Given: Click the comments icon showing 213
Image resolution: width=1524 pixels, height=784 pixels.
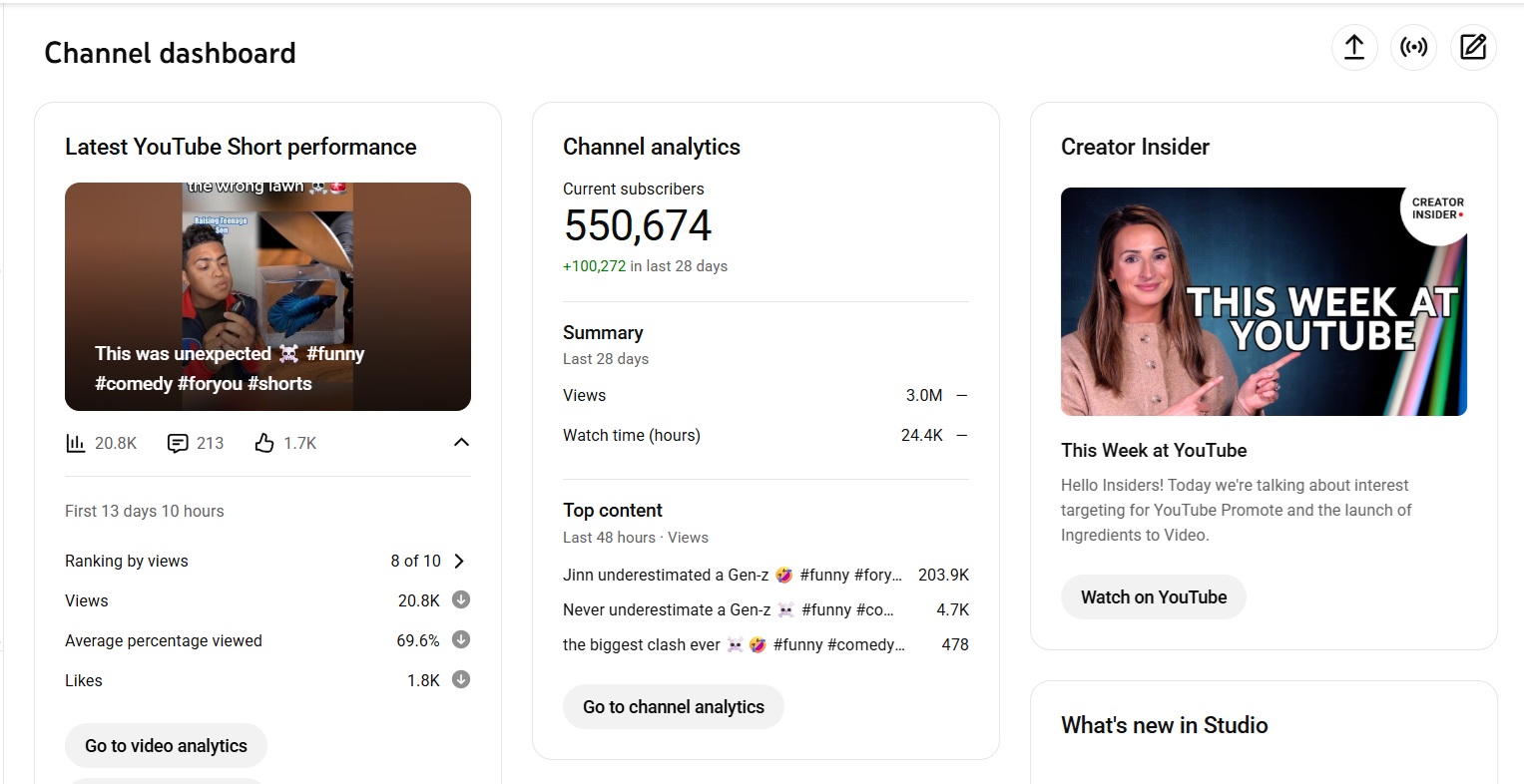Looking at the screenshot, I should 178,443.
